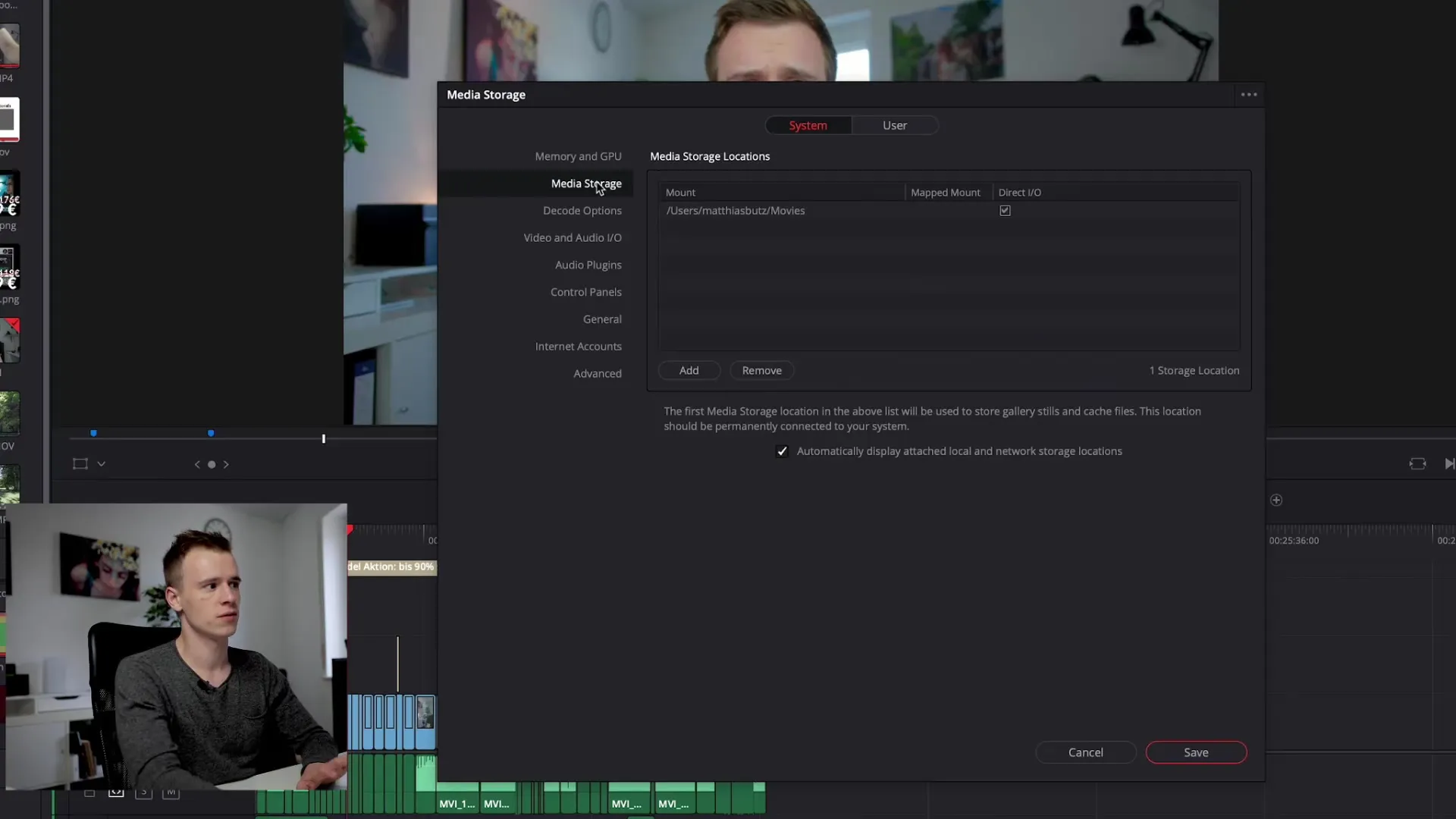Click Cancel to dismiss Media Storage dialog
This screenshot has width=1456, height=819.
coord(1085,753)
